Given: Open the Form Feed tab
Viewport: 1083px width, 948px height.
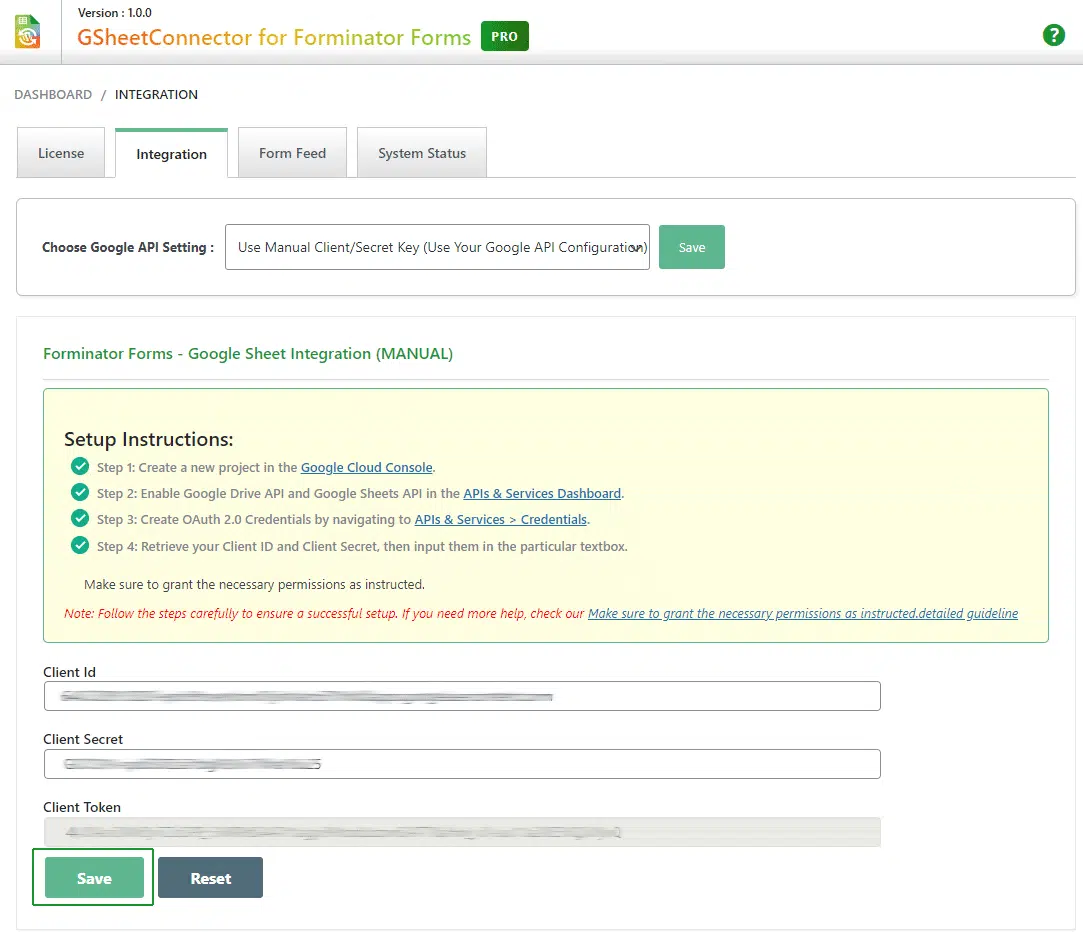Looking at the screenshot, I should 292,153.
